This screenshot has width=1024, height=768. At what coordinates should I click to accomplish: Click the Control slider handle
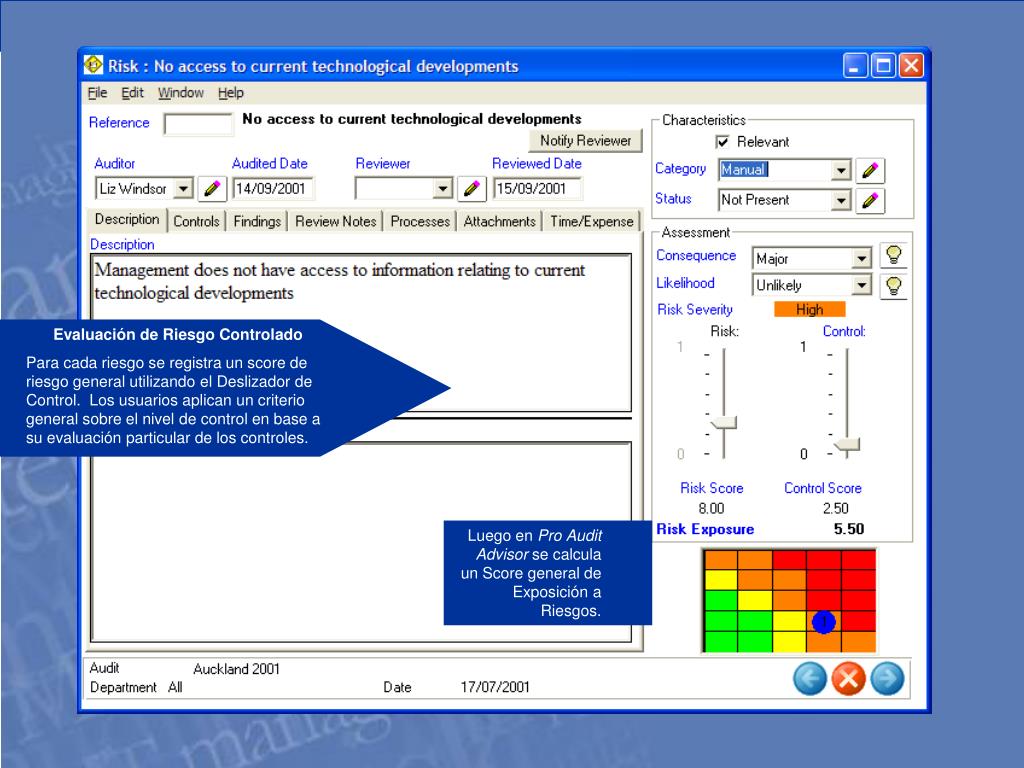coord(847,445)
